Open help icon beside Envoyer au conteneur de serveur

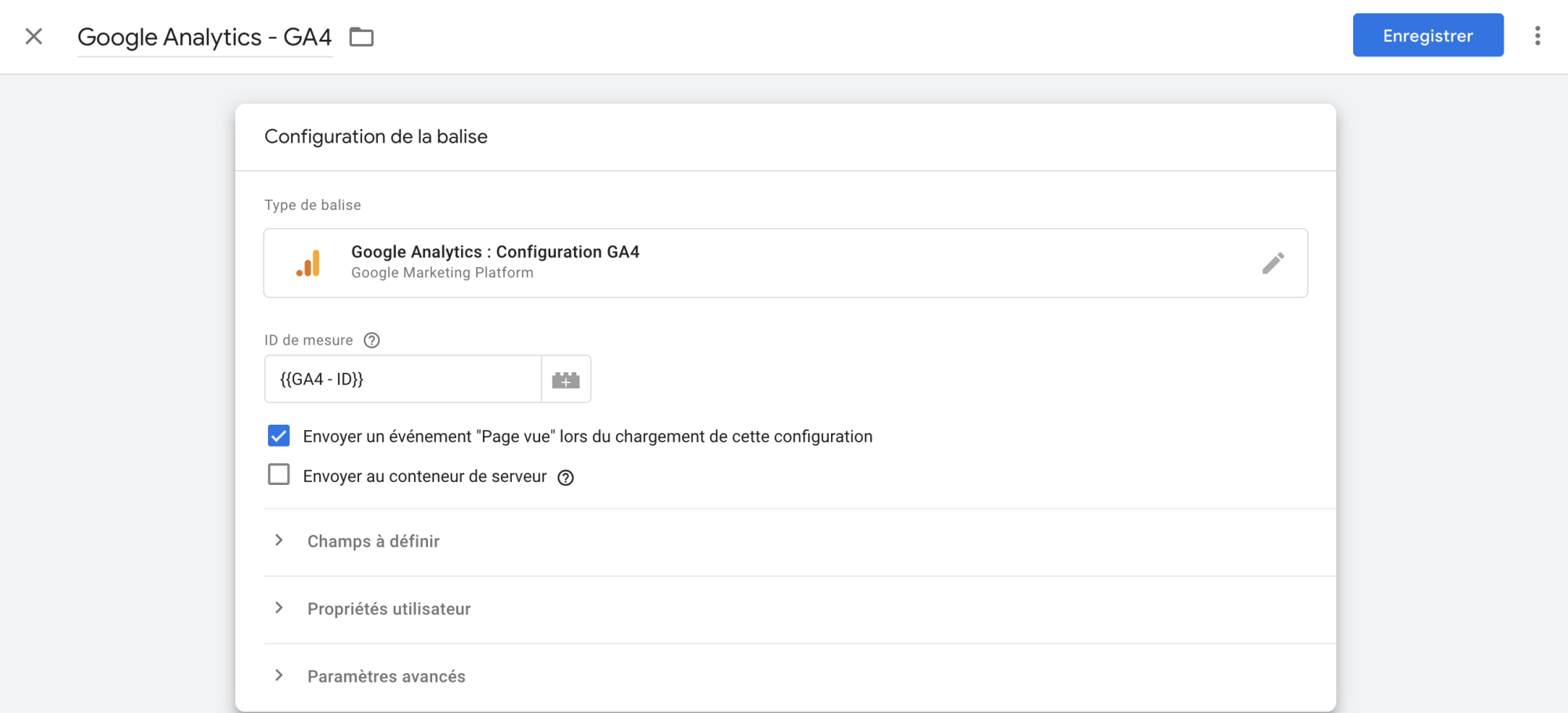pyautogui.click(x=565, y=477)
